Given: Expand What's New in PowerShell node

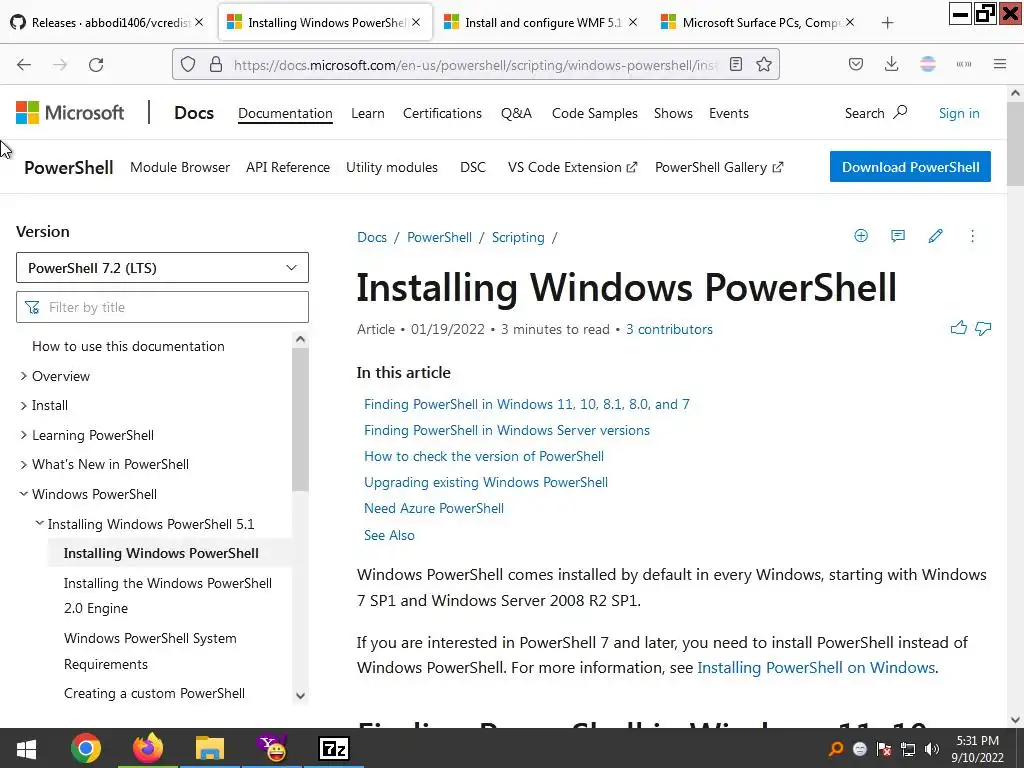Looking at the screenshot, I should click(24, 464).
